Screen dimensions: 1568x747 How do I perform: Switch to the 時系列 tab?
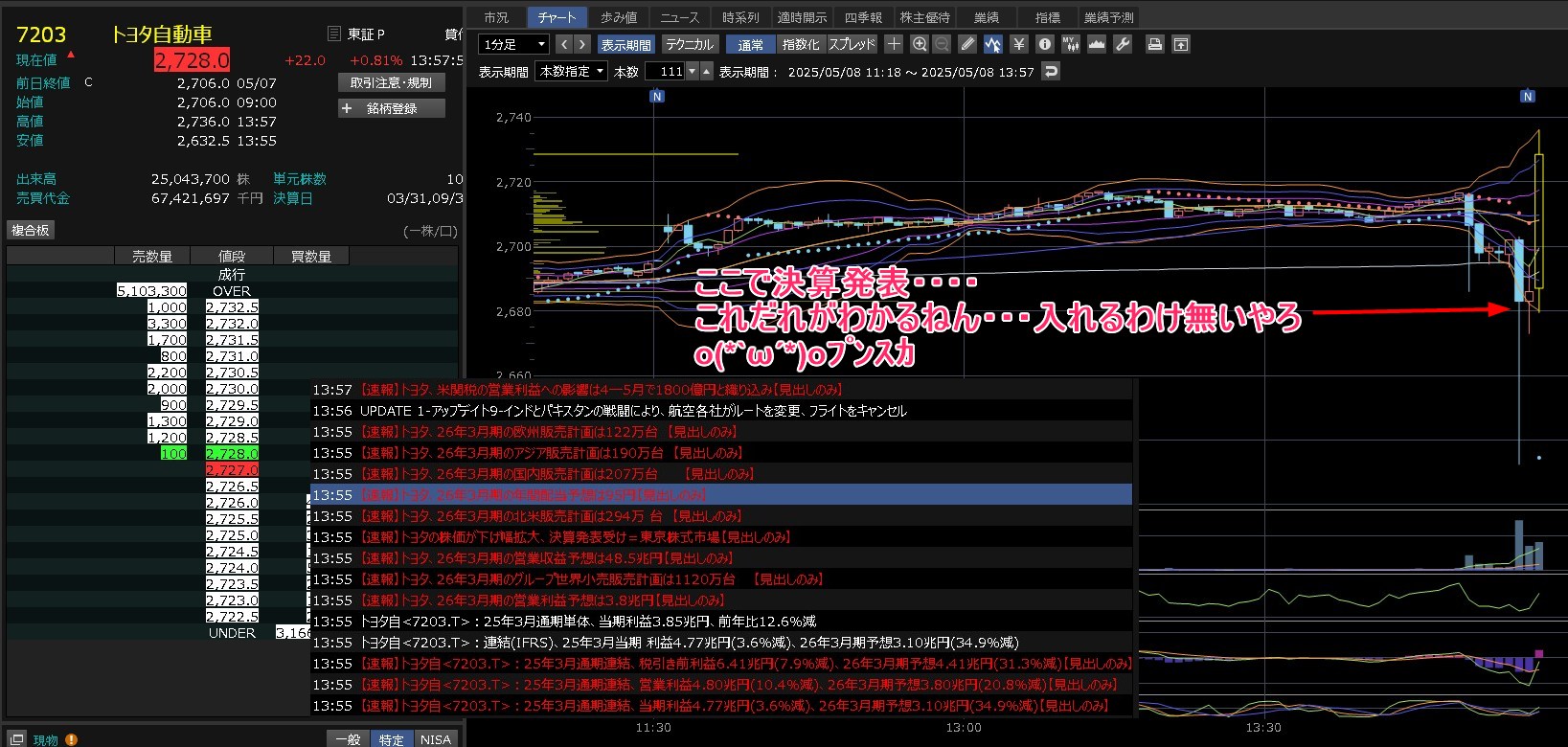coord(740,17)
